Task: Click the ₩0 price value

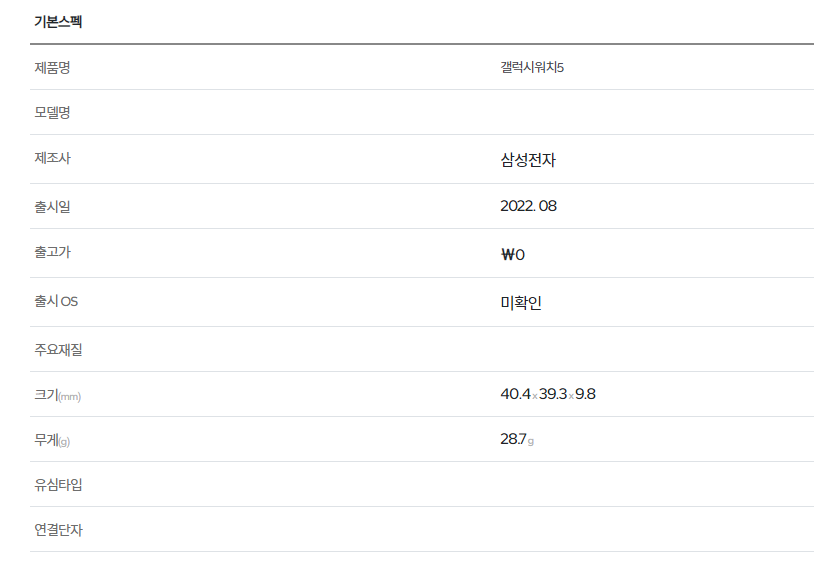Action: click(x=512, y=254)
